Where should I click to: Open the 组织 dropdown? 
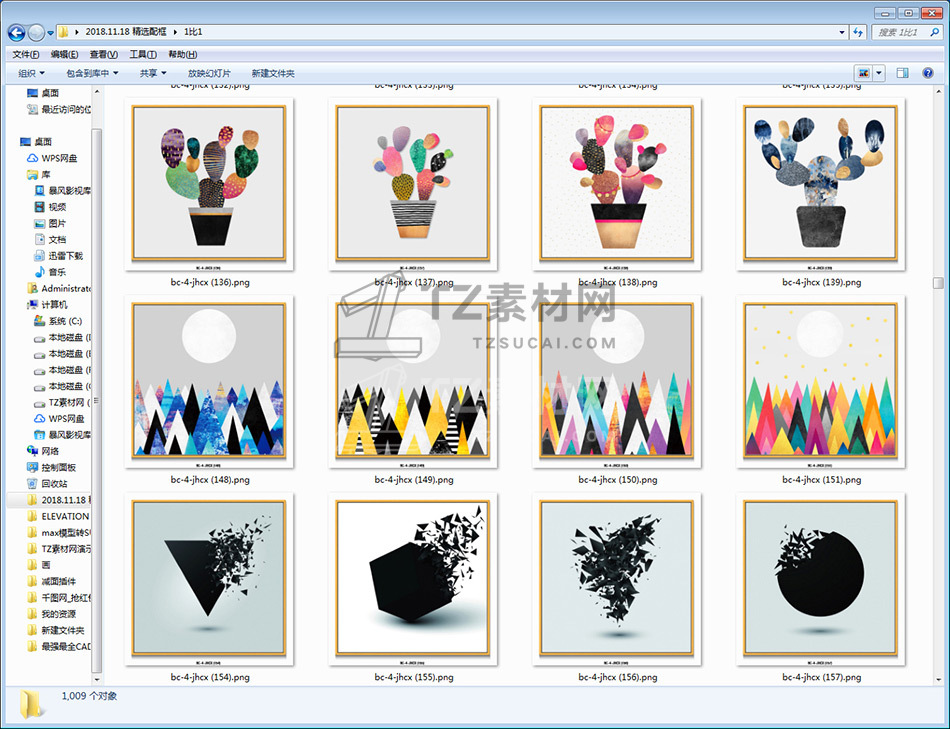click(x=32, y=73)
